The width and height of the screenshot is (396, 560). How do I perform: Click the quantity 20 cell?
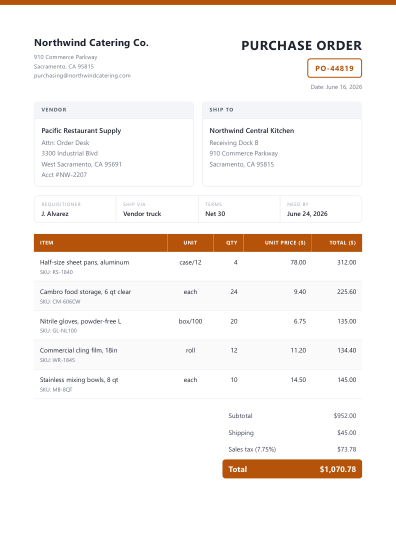[x=234, y=321]
